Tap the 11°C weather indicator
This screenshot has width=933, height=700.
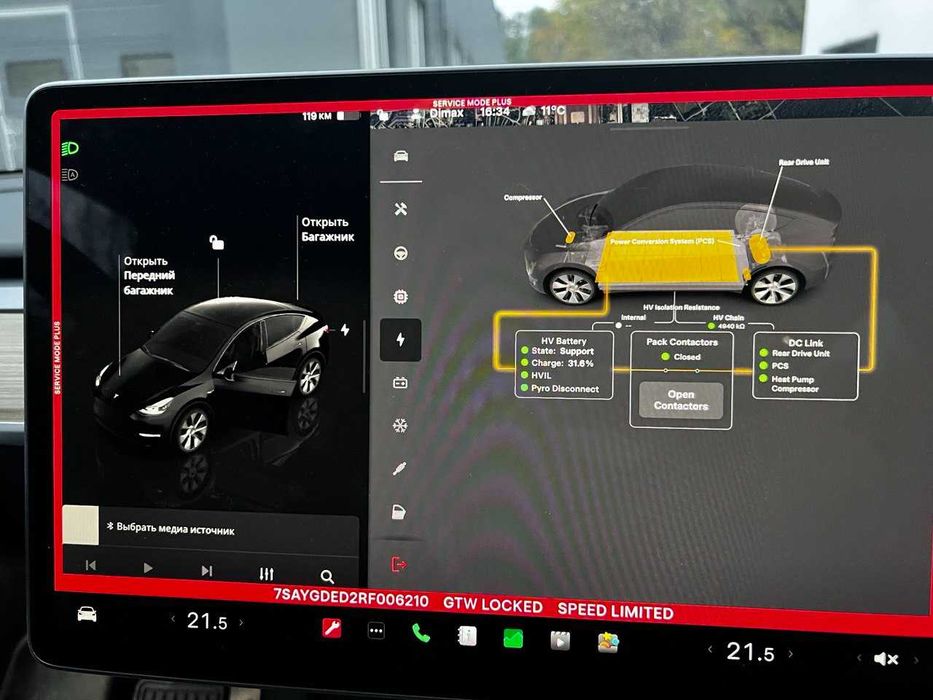[544, 111]
